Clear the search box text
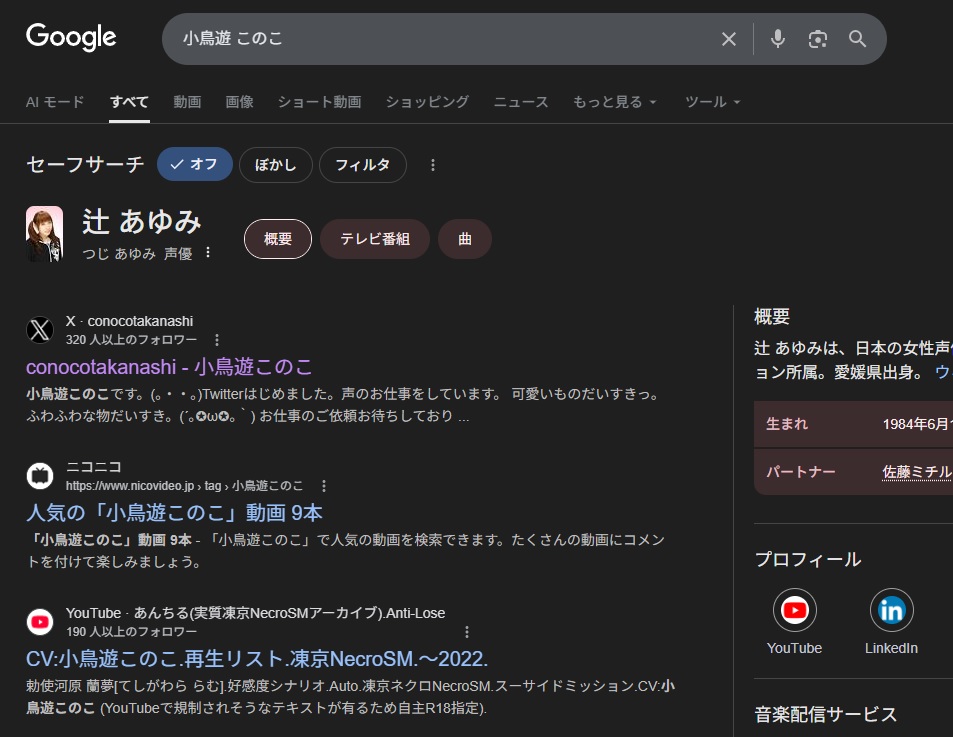The height and width of the screenshot is (737, 953). pos(729,39)
